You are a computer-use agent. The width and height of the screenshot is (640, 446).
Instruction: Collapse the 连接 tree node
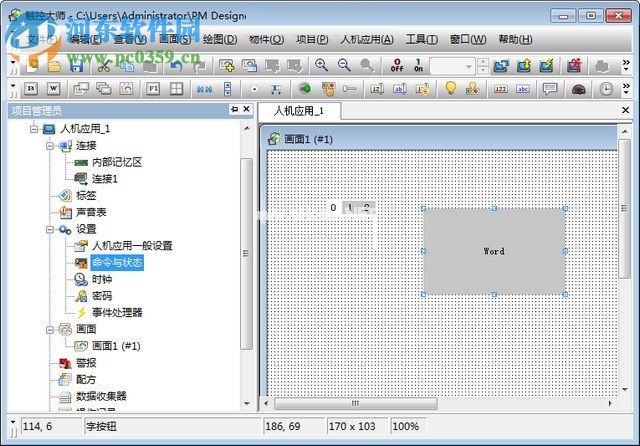point(50,146)
